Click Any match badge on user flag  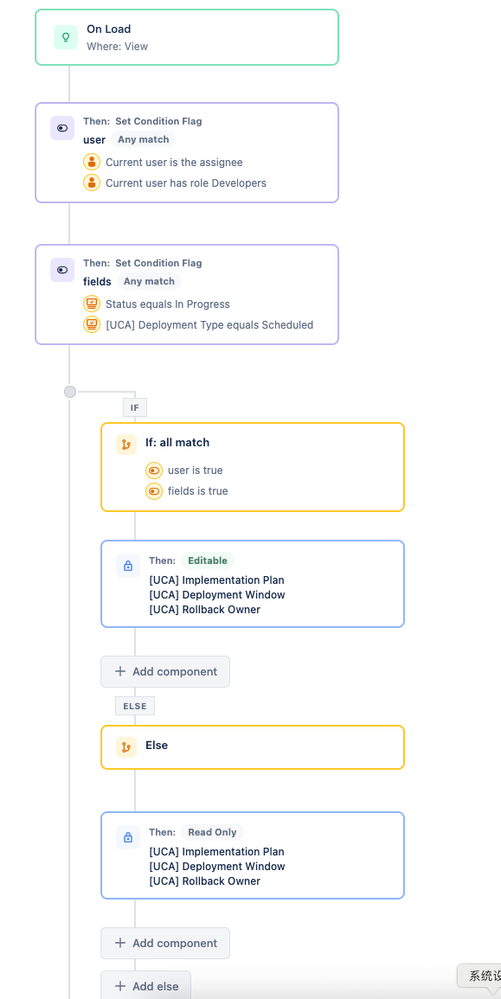click(143, 140)
